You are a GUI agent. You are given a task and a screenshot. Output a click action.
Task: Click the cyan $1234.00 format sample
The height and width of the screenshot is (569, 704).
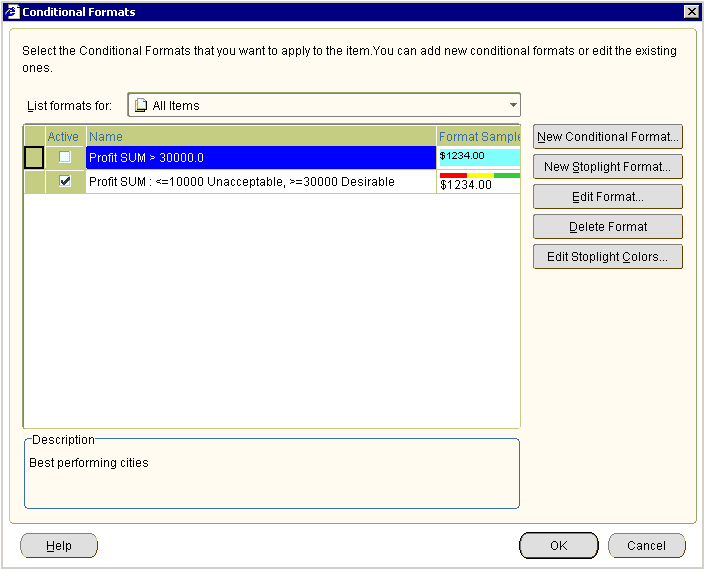pyautogui.click(x=479, y=158)
